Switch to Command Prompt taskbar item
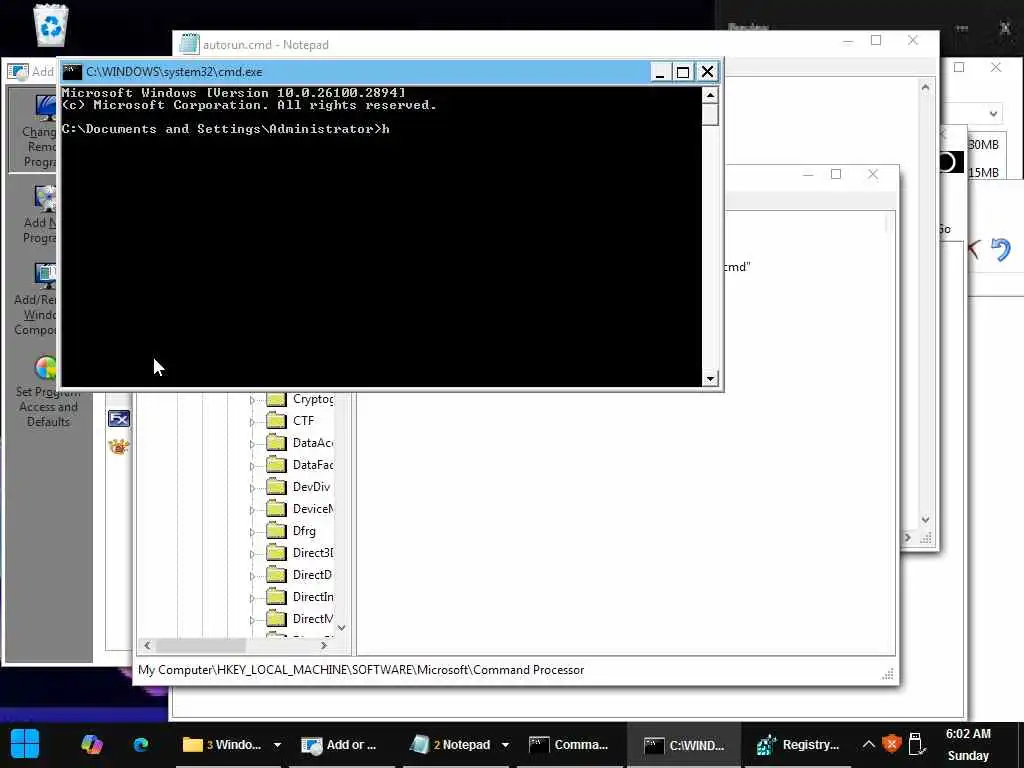 [569, 744]
